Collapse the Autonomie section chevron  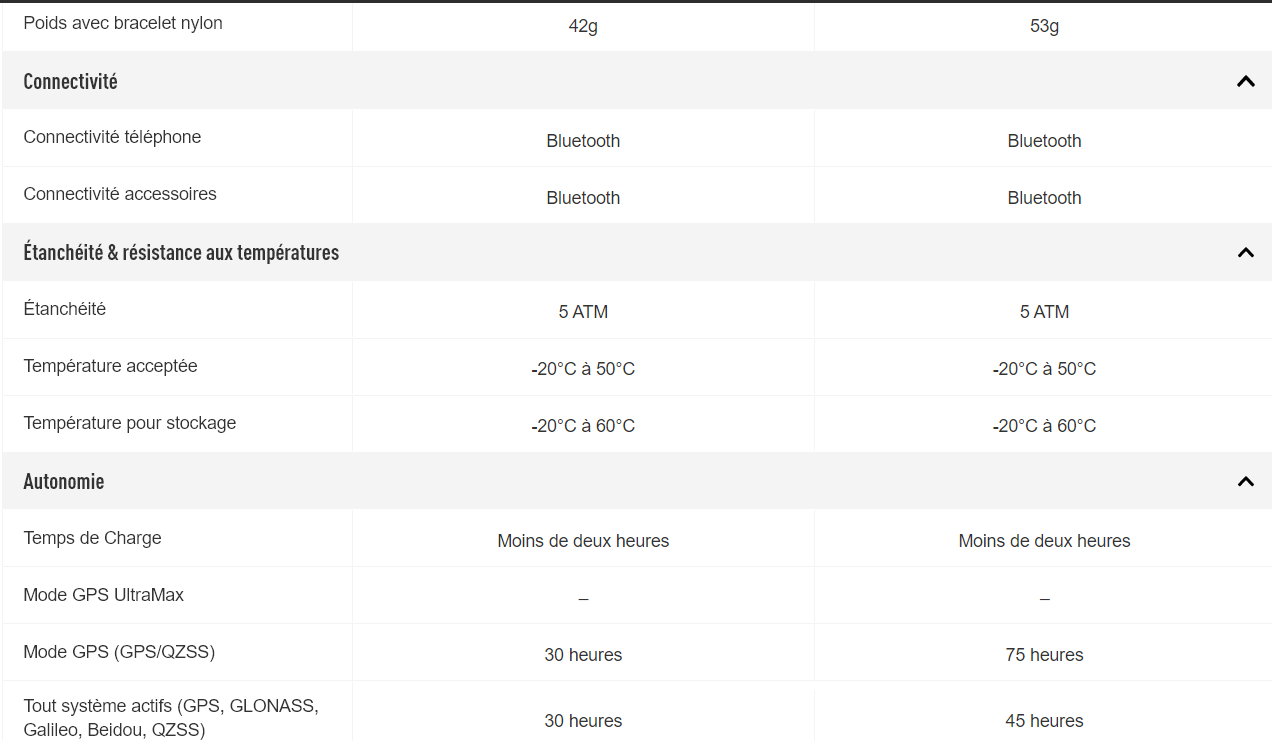tap(1245, 481)
